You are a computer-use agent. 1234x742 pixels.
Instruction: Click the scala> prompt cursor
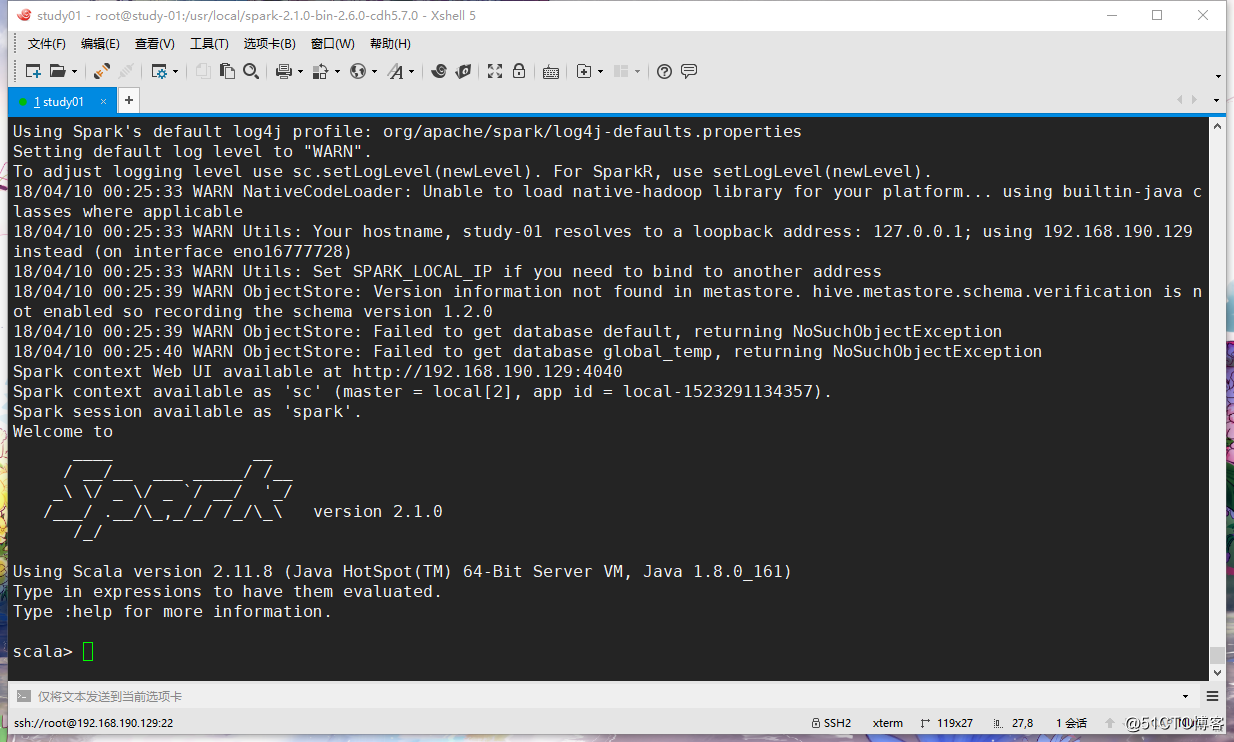point(88,652)
